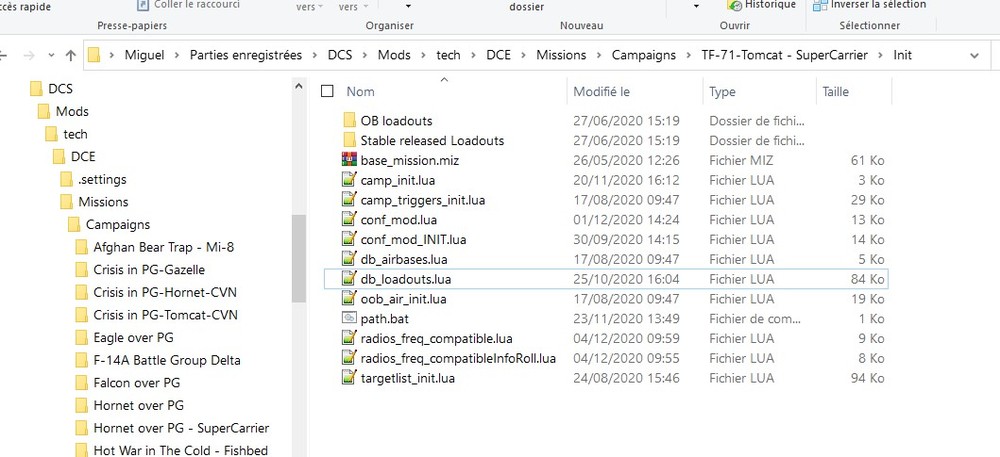Click the navigation pane vertical scrollbar
This screenshot has height=457, width=1000.
tap(298, 258)
